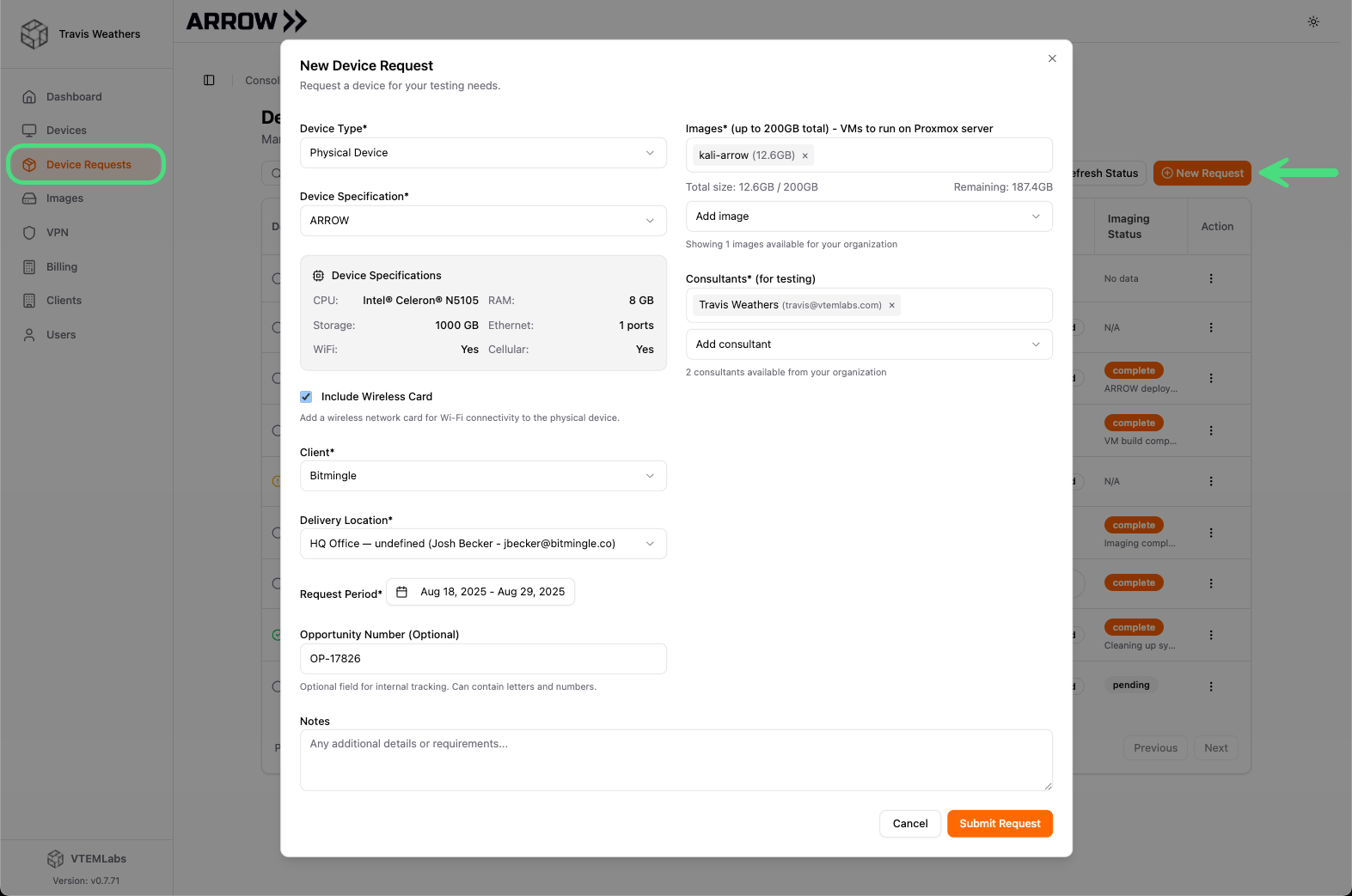Uncheck Include Wireless Card checkbox
This screenshot has width=1352, height=896.
point(306,397)
